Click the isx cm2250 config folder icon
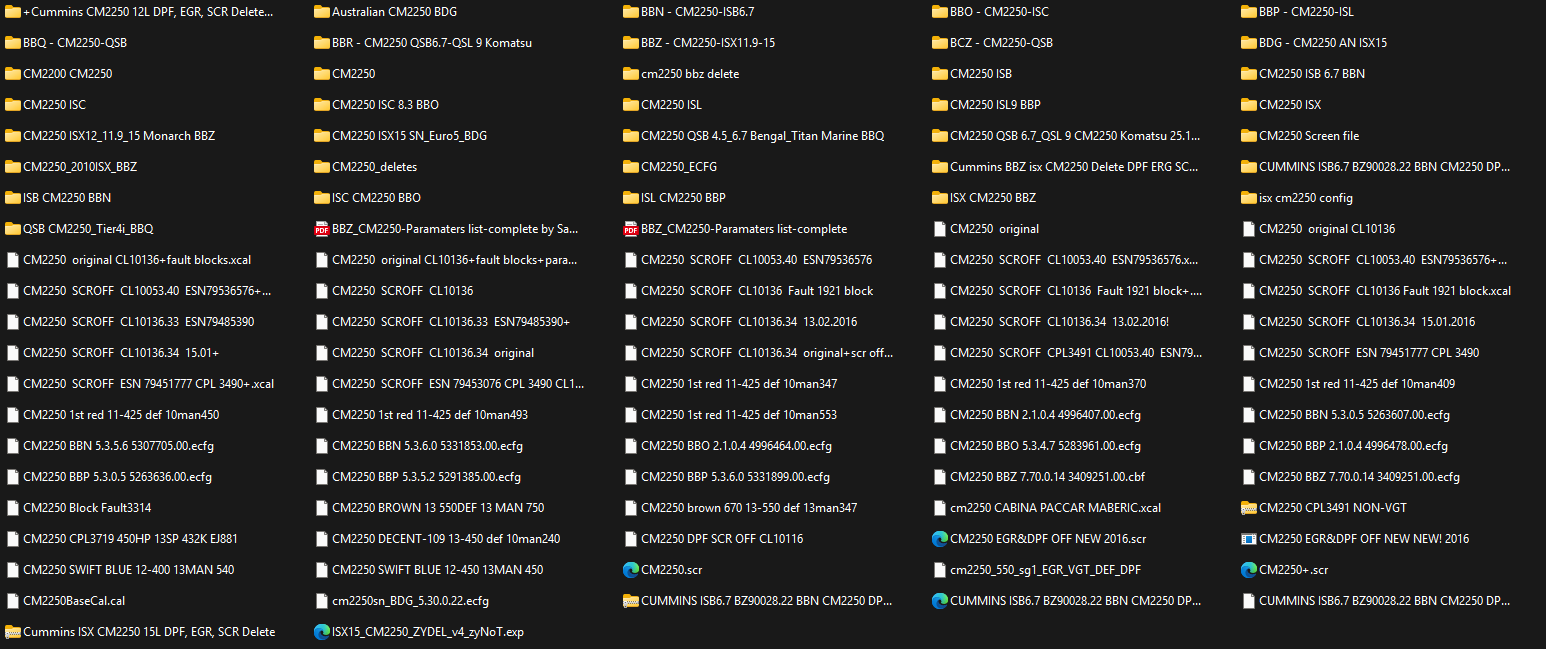Screen dimensions: 1546x649 tap(1249, 198)
